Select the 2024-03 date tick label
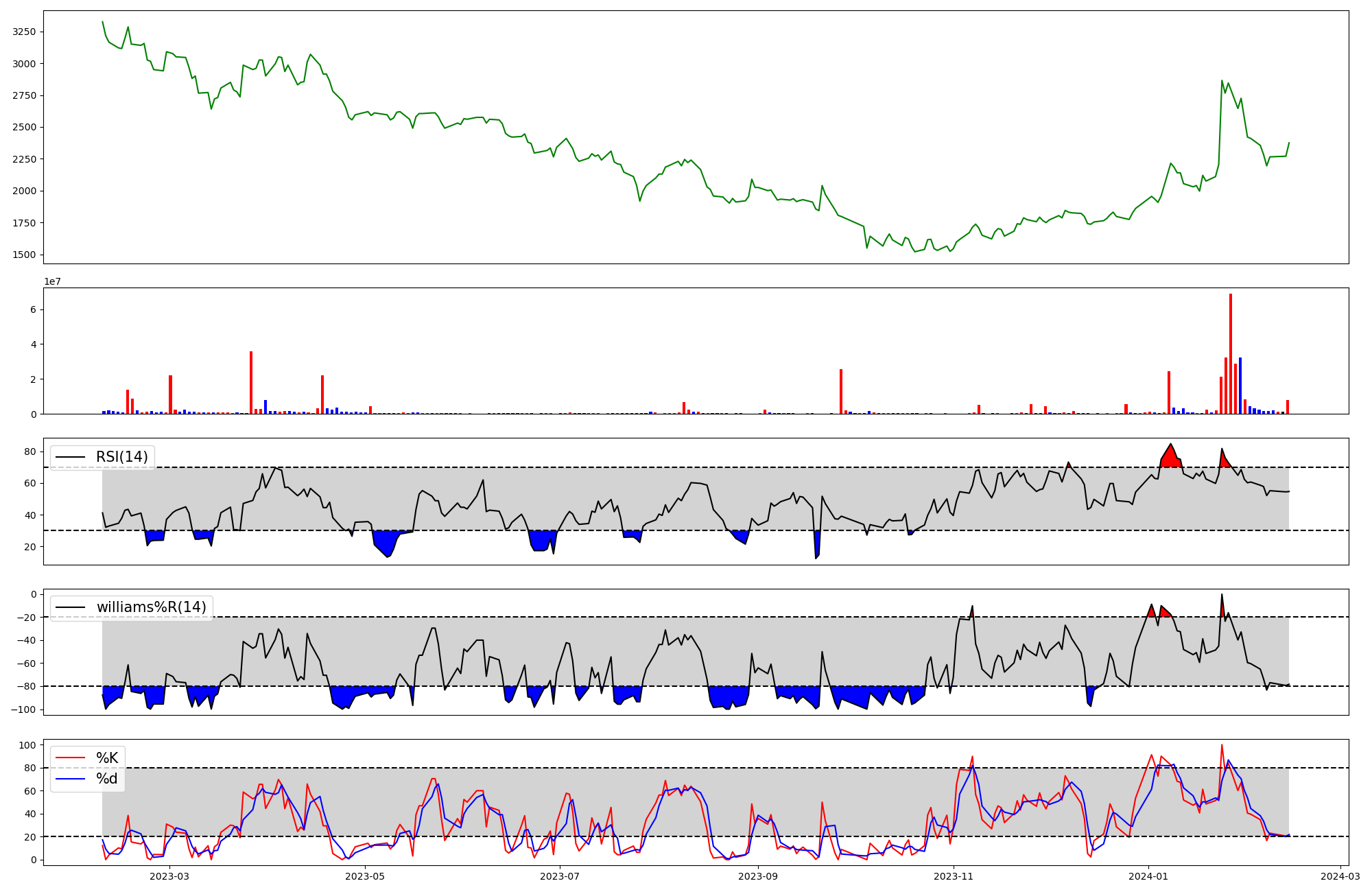This screenshot has width=1372, height=892. pos(1341,876)
